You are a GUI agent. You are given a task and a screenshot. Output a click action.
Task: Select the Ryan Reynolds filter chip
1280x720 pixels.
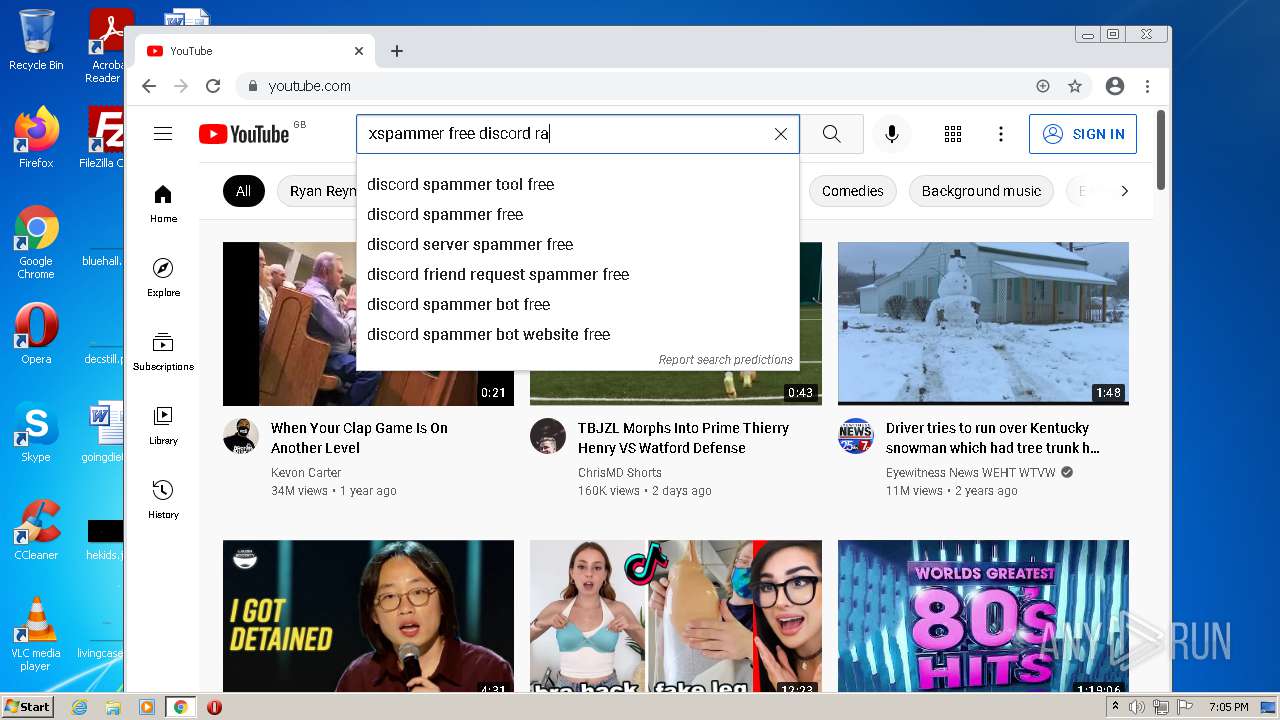317,191
